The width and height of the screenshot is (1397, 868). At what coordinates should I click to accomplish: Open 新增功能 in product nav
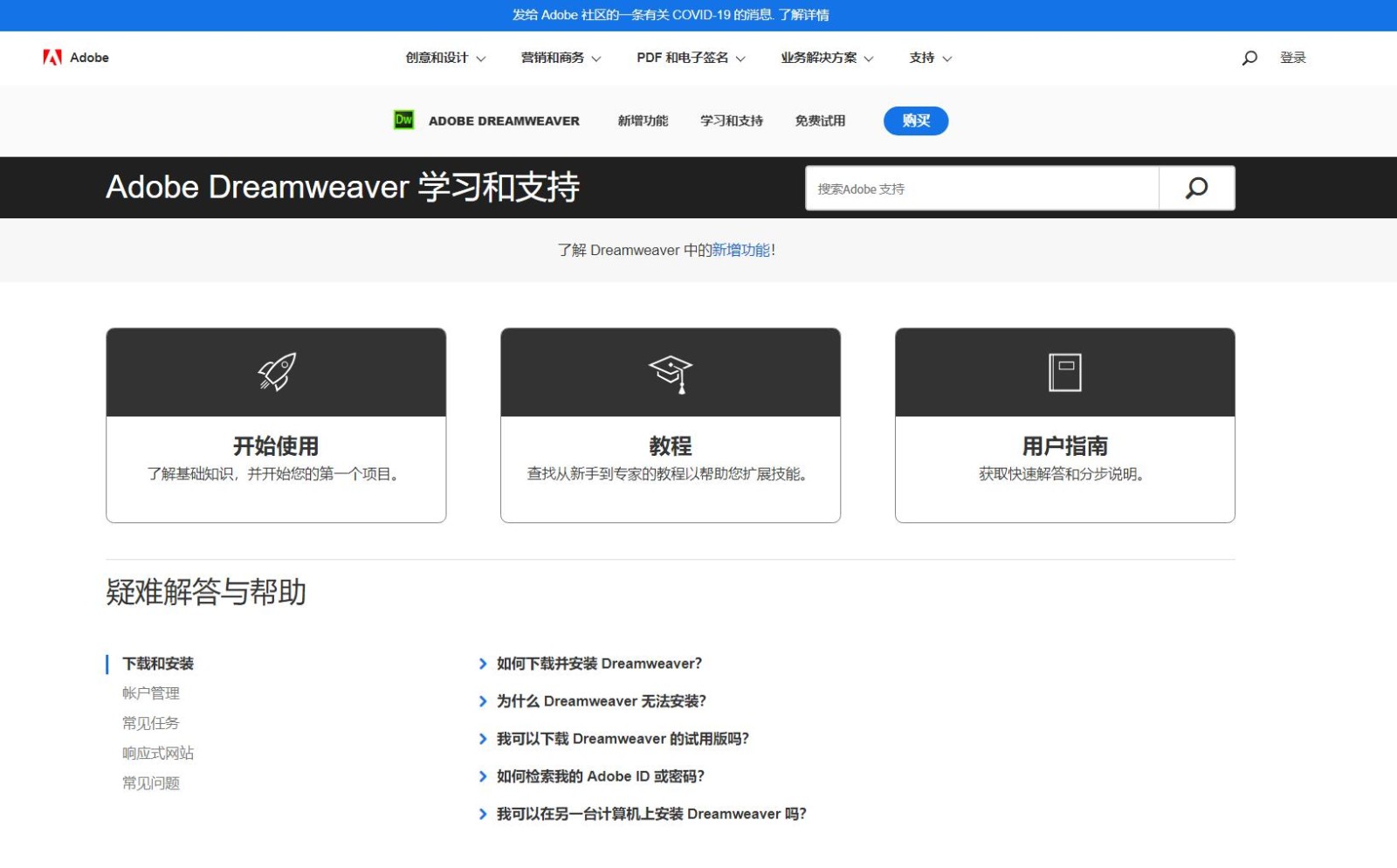[x=643, y=121]
